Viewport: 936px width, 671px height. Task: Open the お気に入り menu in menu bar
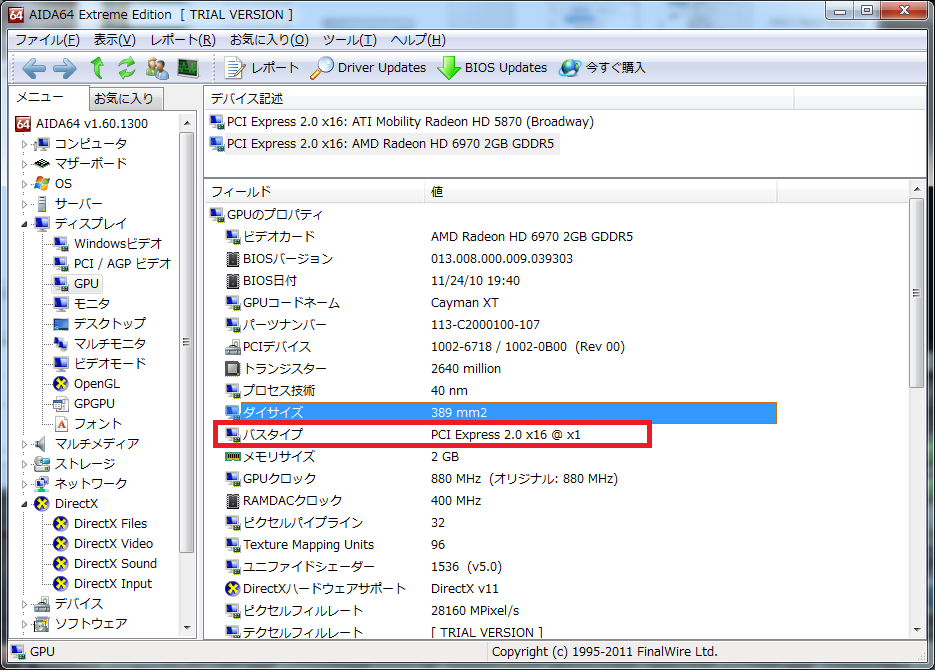click(269, 40)
